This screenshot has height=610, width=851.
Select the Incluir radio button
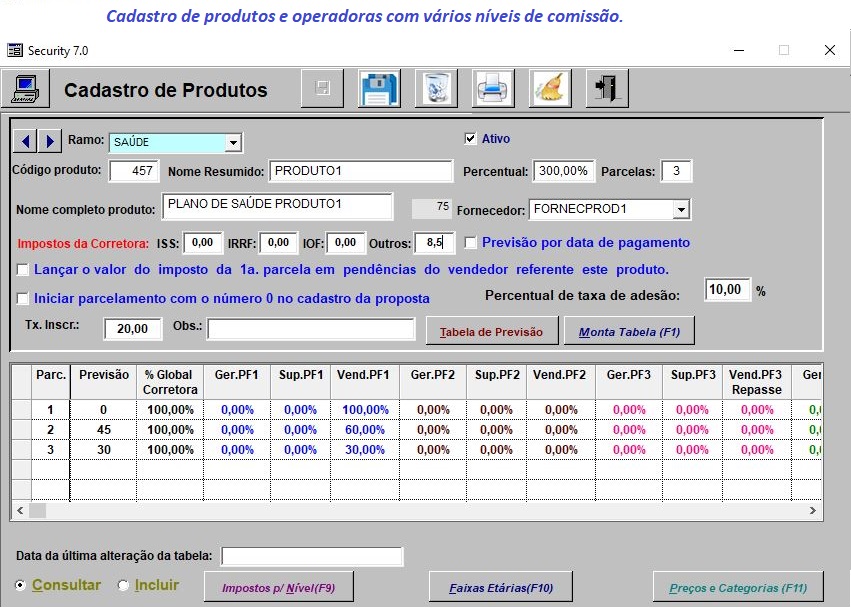124,585
